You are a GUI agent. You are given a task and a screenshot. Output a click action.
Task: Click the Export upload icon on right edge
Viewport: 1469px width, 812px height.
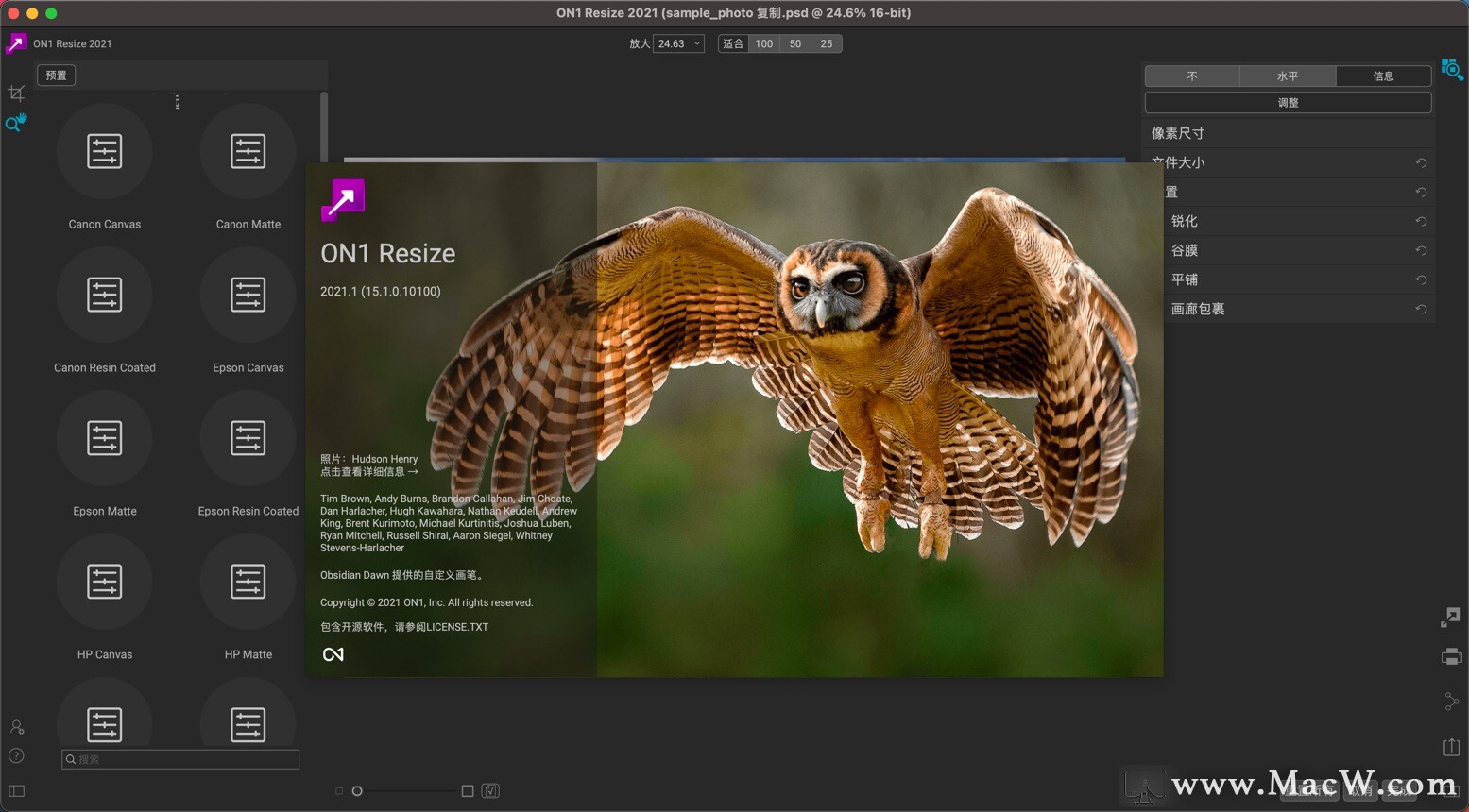point(1452,746)
